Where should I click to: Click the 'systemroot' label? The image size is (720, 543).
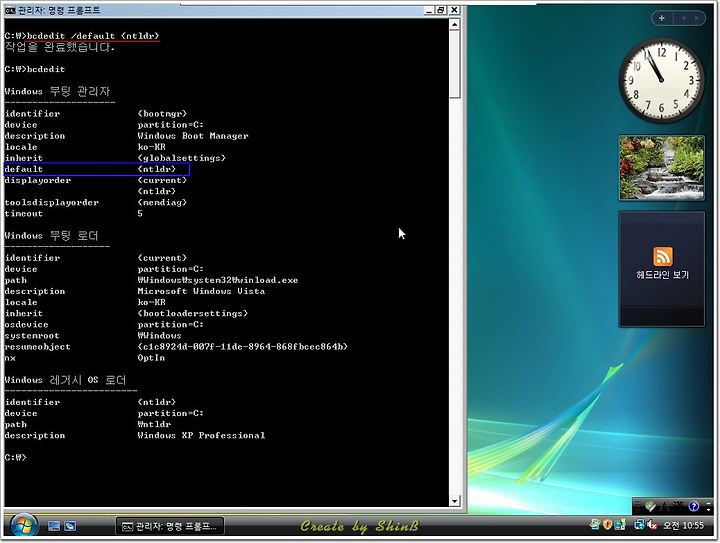pos(32,336)
